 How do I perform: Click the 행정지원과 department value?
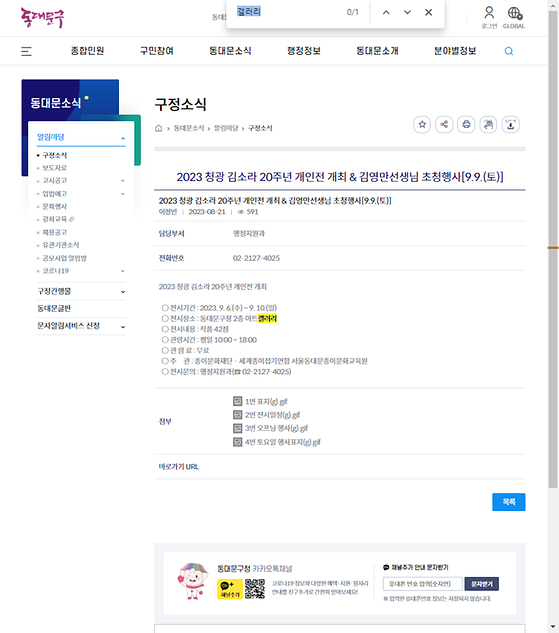pyautogui.click(x=249, y=233)
